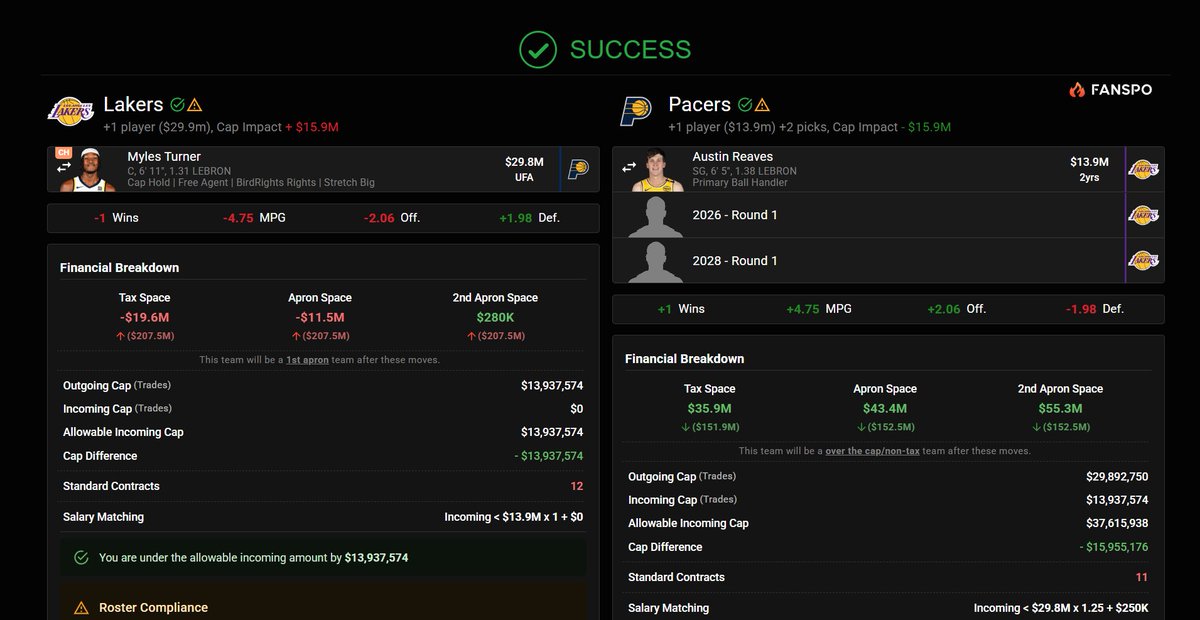Click Myles Turner $29.8M UFA salary
Screen dimensions: 1200x620
524,169
